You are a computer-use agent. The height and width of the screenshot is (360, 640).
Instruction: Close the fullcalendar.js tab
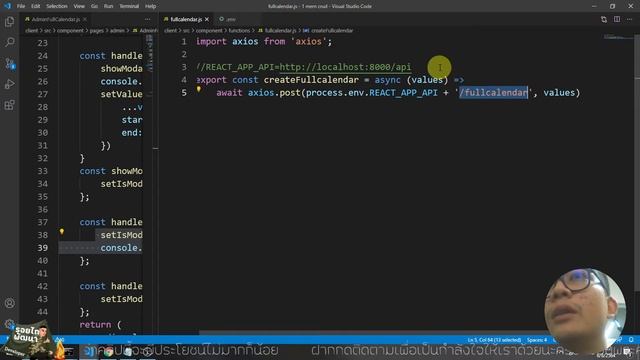point(207,19)
